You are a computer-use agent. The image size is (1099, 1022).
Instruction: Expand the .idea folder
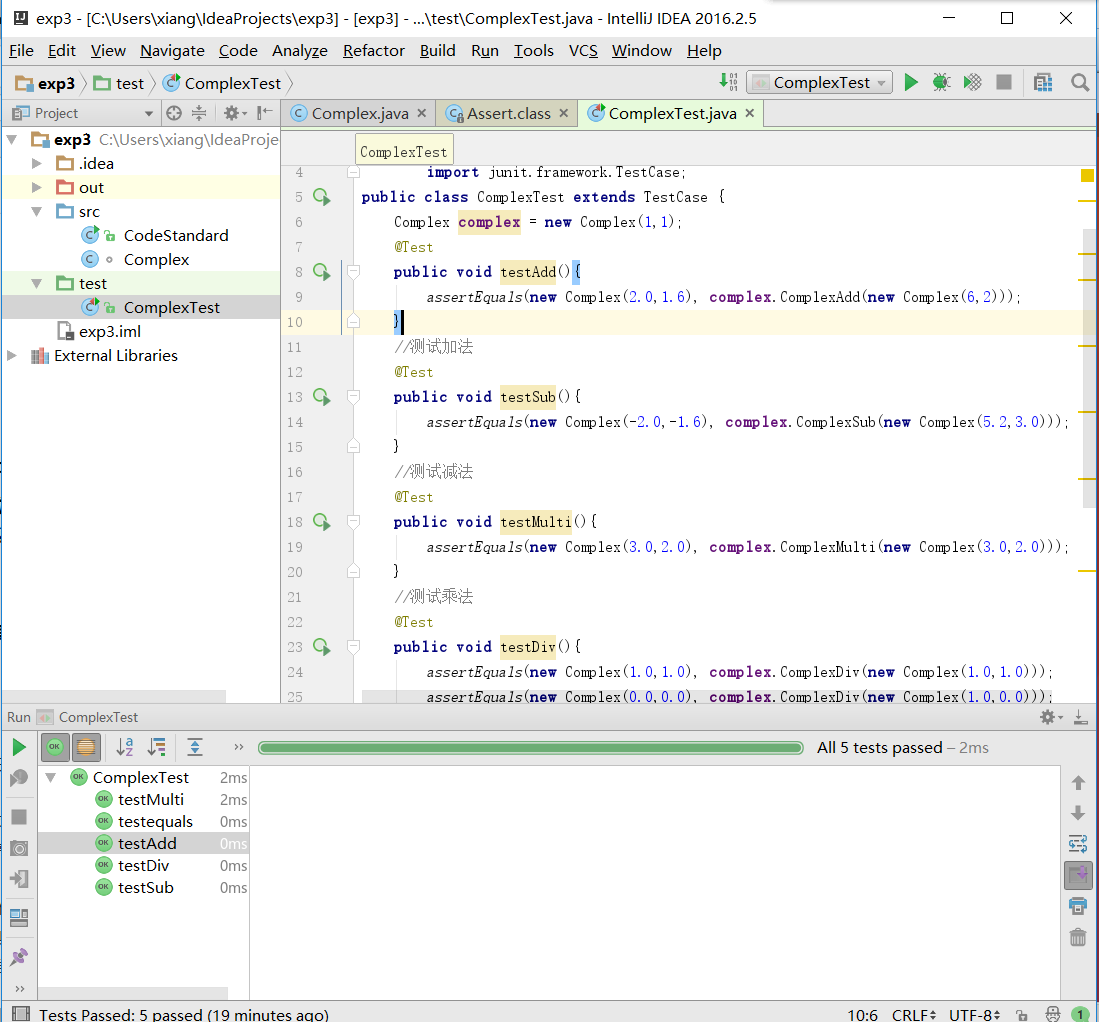pos(36,163)
